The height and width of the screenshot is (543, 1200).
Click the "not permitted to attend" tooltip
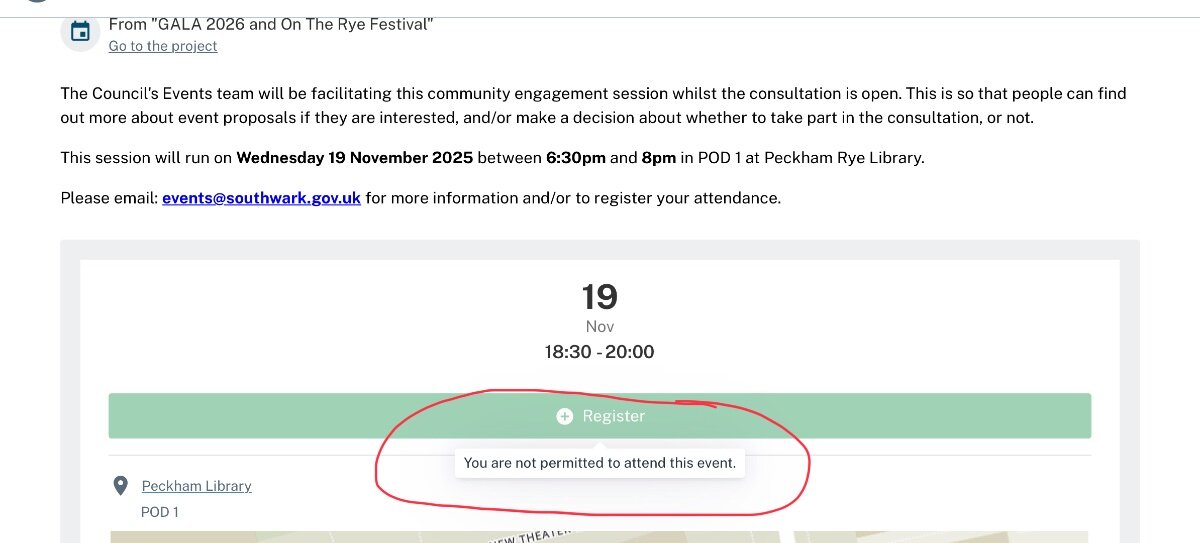(600, 463)
